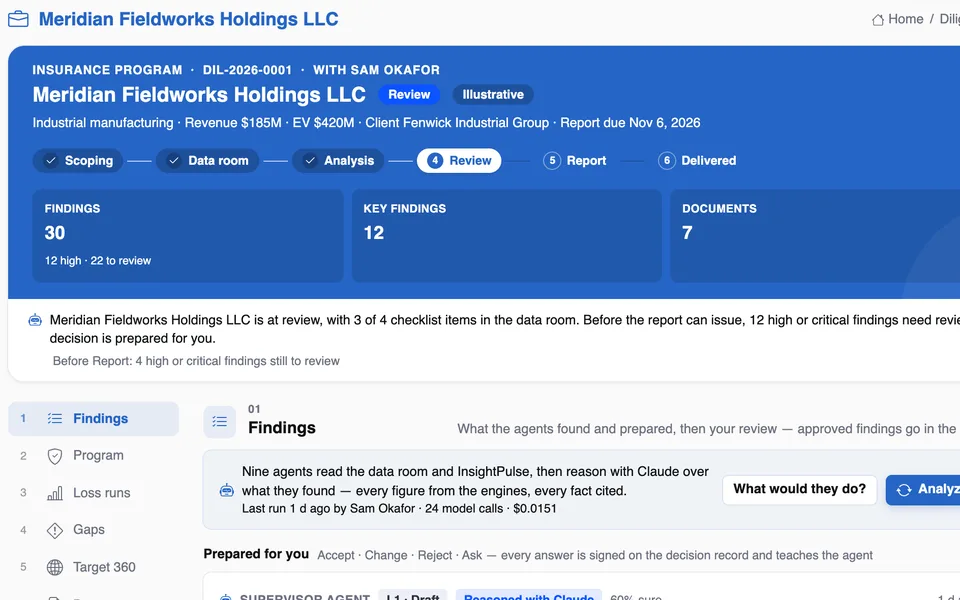Image resolution: width=960 pixels, height=600 pixels.
Task: Click the robot icon beside the review status summary
Action: click(35, 320)
